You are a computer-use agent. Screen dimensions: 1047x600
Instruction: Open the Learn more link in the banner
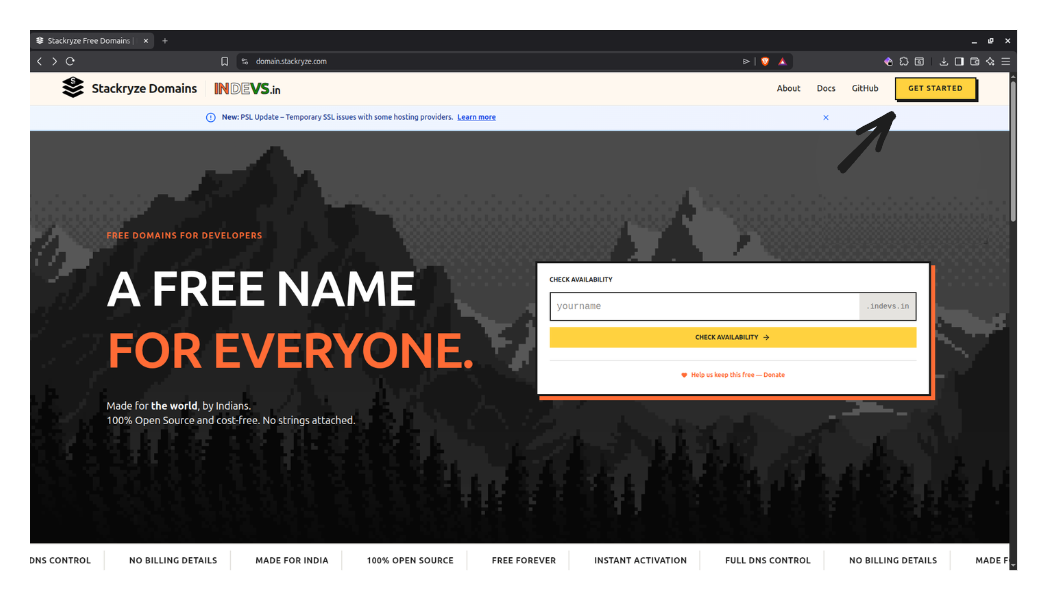click(476, 117)
